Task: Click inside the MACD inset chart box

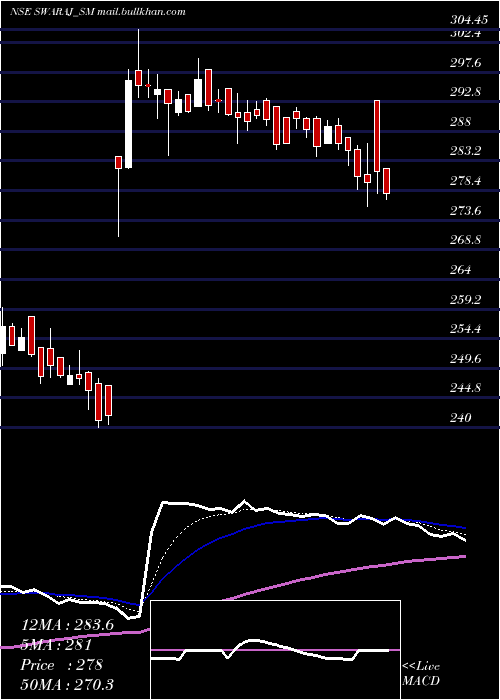Action: tap(275, 650)
